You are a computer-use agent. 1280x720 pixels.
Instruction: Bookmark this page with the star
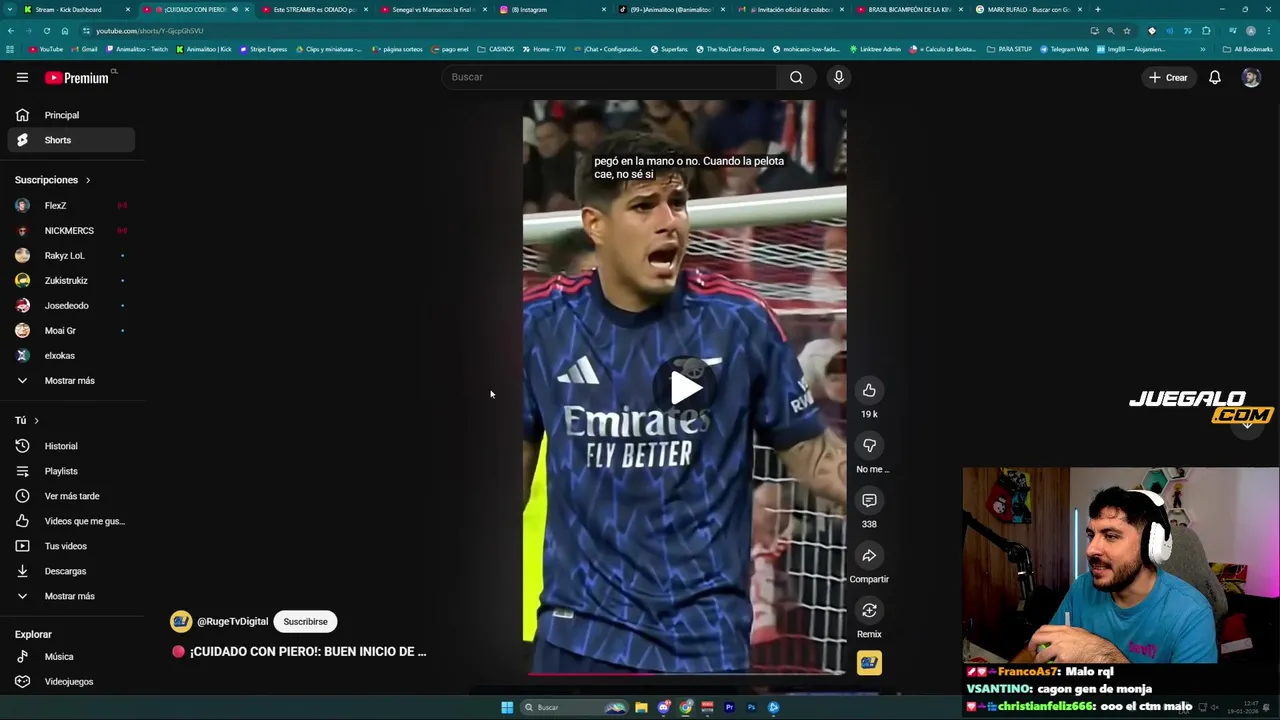[1127, 31]
